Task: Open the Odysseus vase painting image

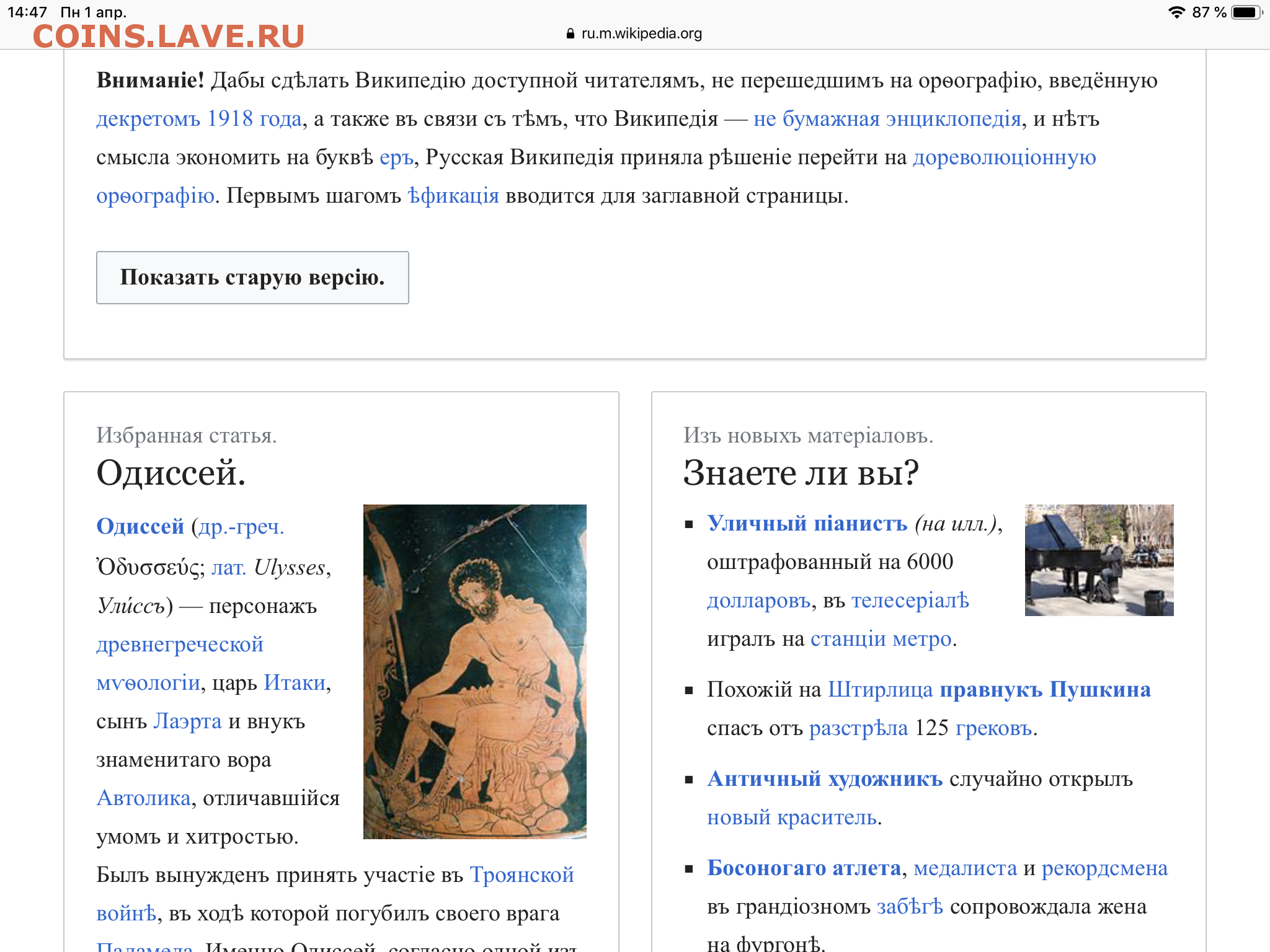Action: click(x=475, y=672)
